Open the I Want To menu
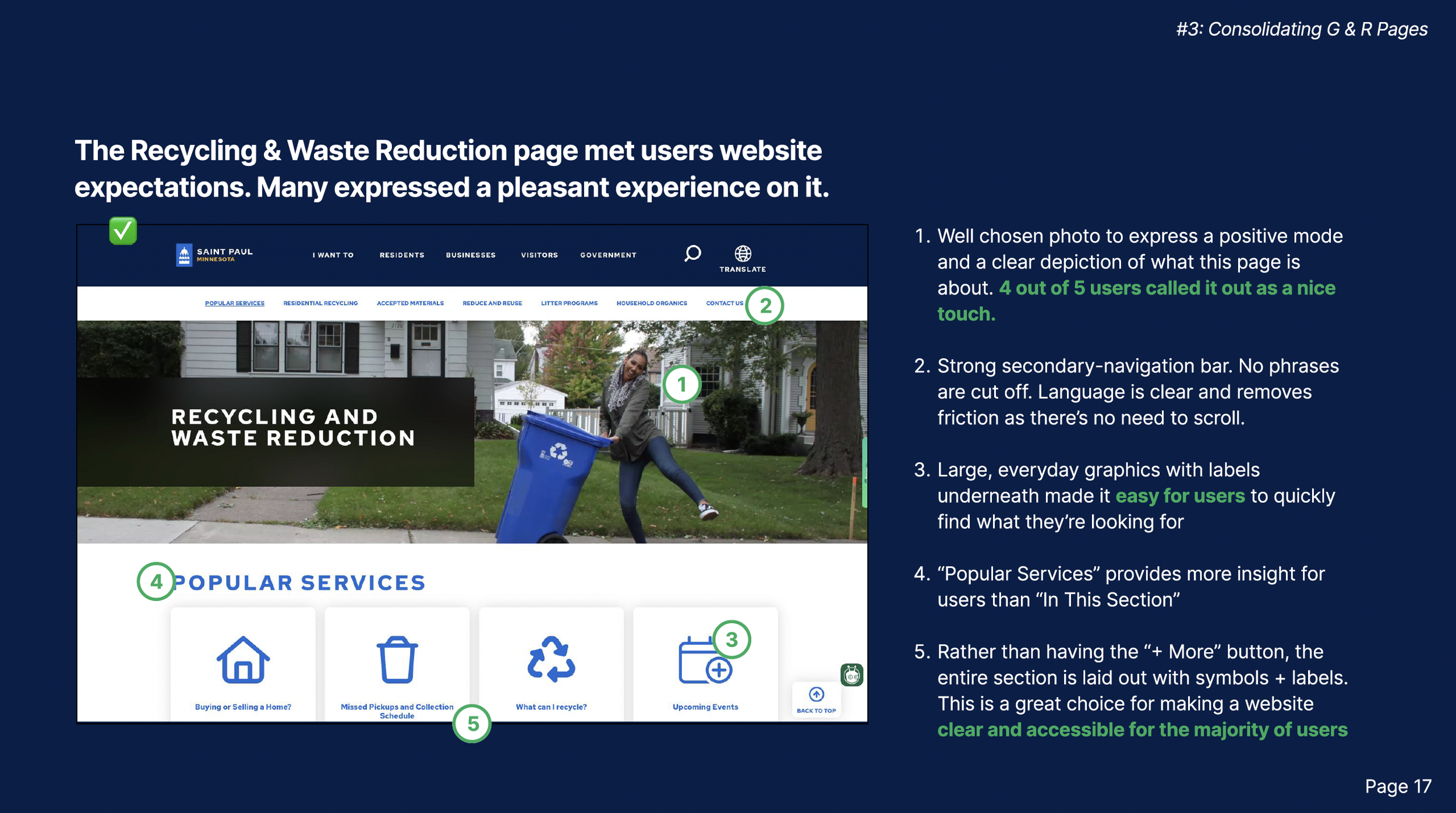This screenshot has width=1456, height=813. [333, 255]
